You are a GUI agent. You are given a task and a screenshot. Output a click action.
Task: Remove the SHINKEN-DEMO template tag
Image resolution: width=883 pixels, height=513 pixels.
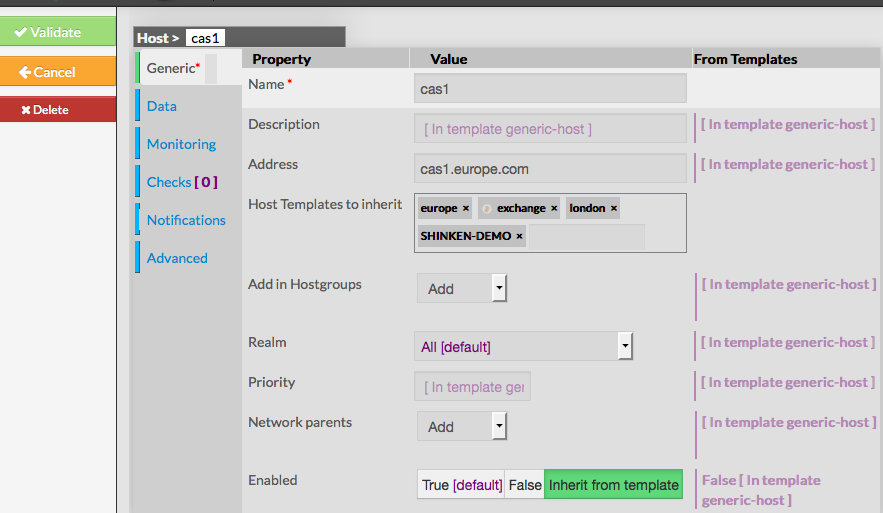(520, 236)
